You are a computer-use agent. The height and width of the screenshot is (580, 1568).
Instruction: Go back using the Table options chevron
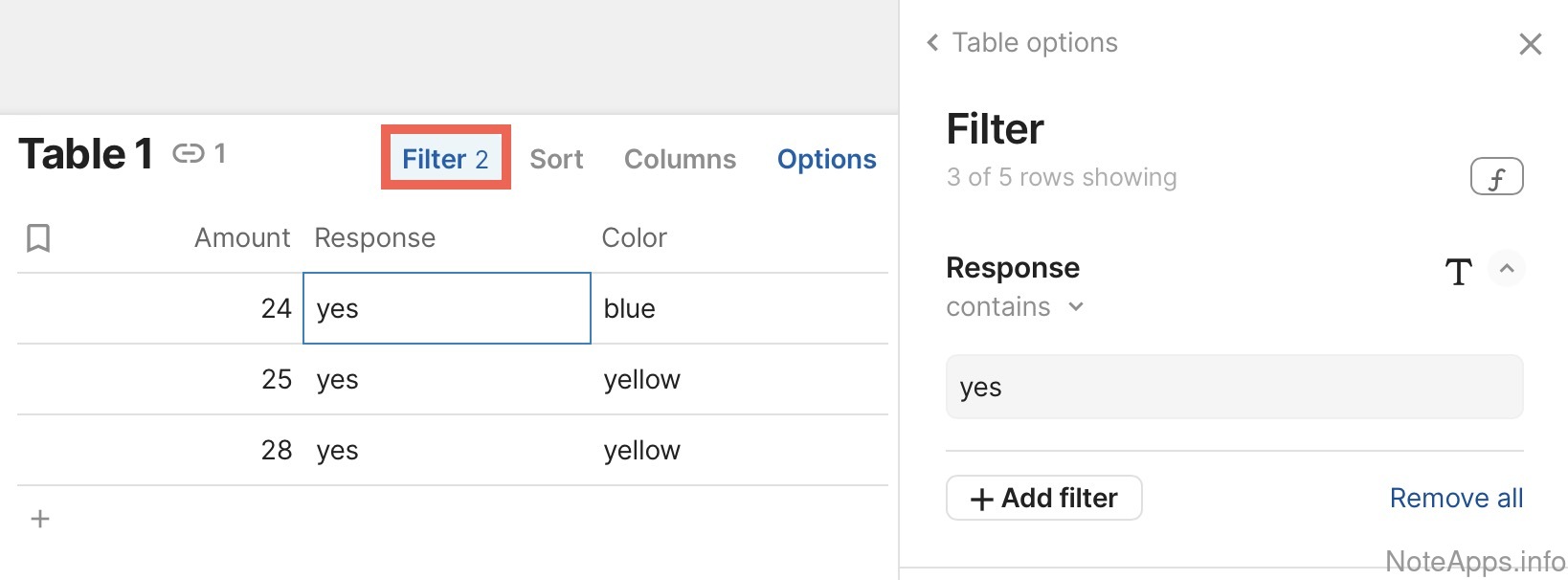933,43
